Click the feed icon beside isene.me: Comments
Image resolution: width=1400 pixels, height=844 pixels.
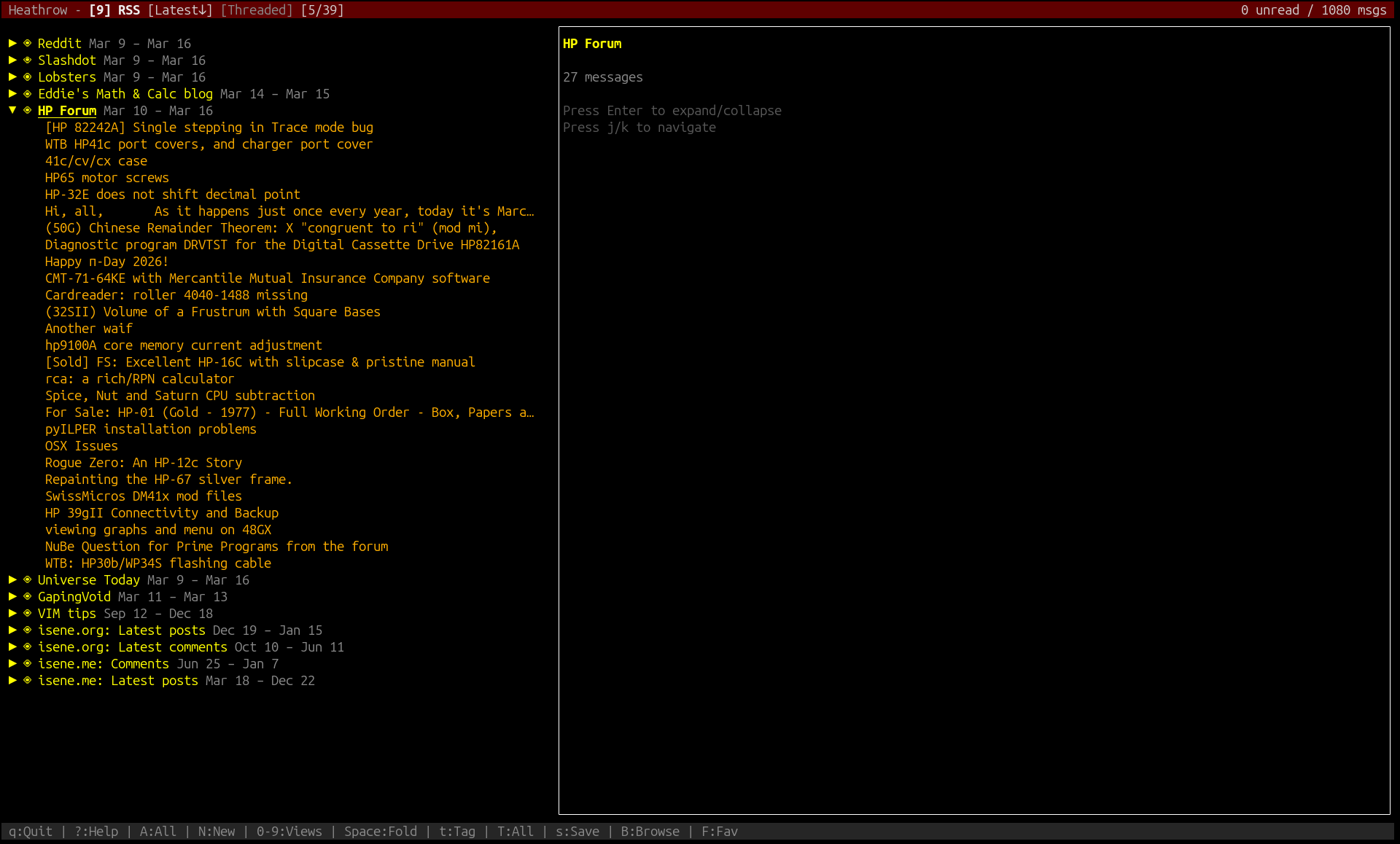coord(27,663)
